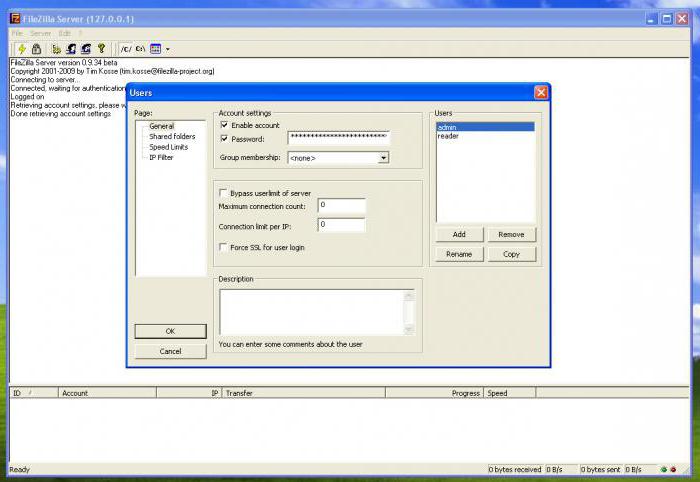700x482 pixels.
Task: Click the padlock lock-server icon
Action: 37,49
